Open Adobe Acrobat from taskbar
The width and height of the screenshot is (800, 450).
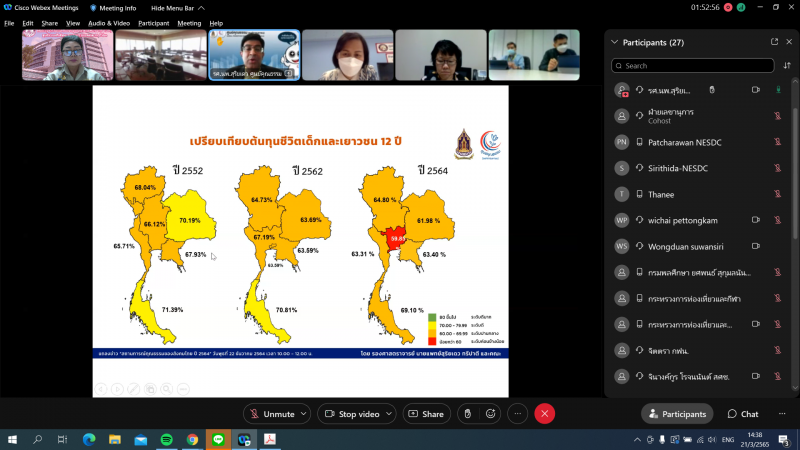click(270, 439)
